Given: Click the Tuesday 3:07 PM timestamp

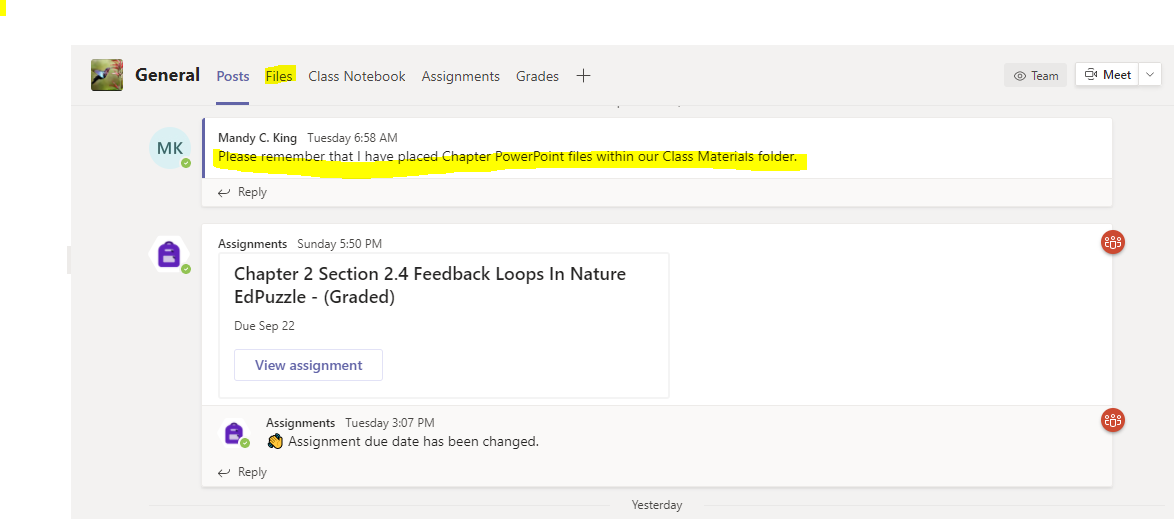Looking at the screenshot, I should [389, 423].
